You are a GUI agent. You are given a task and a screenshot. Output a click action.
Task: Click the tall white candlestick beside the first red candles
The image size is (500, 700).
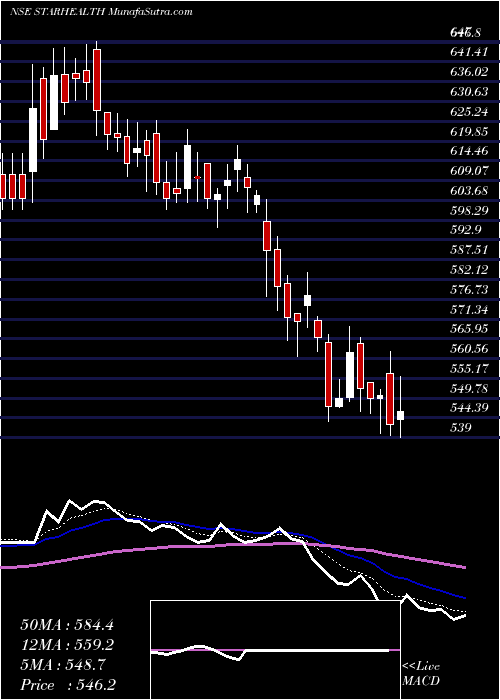(x=33, y=140)
